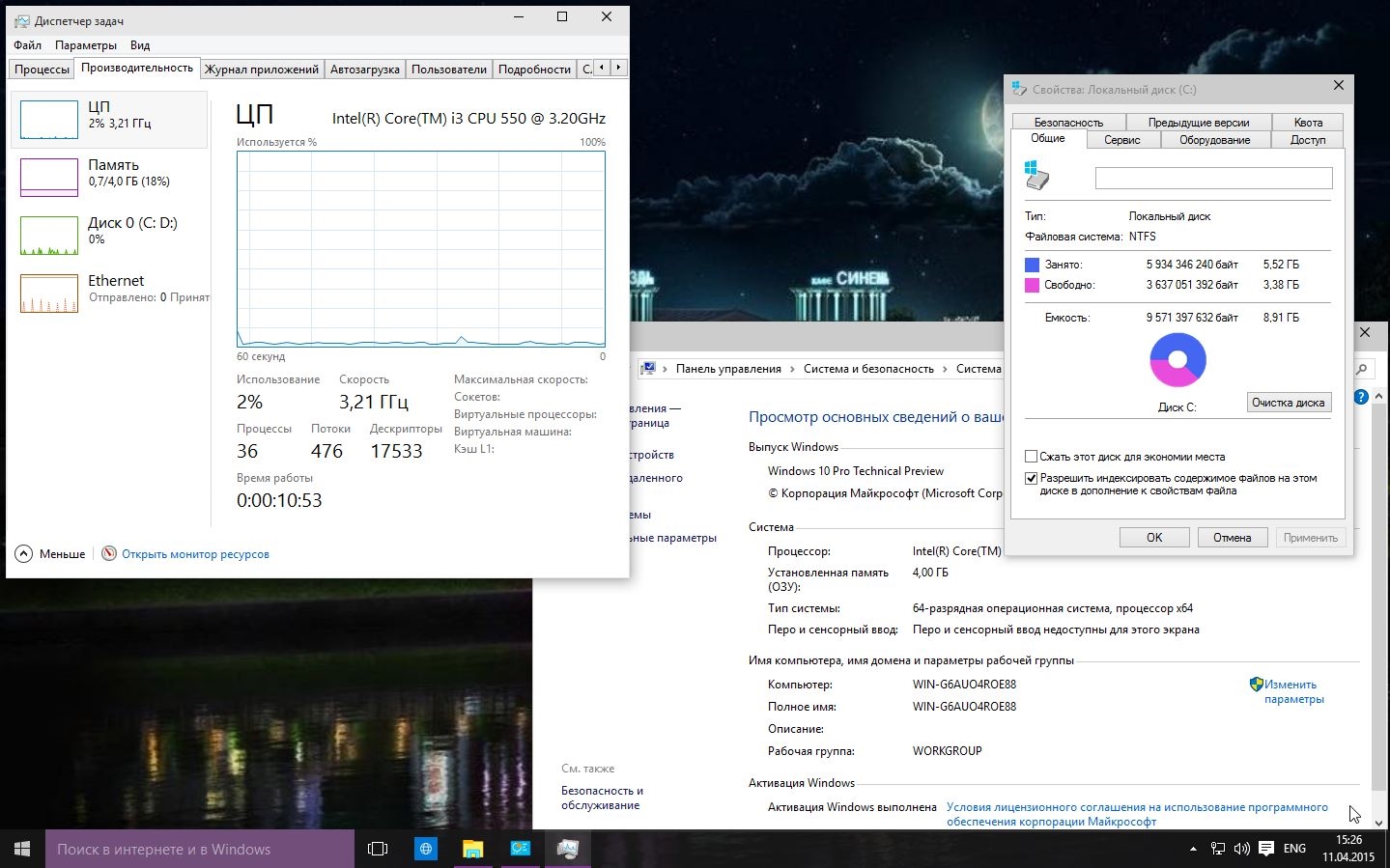Click the Очистка диска button

[1288, 403]
